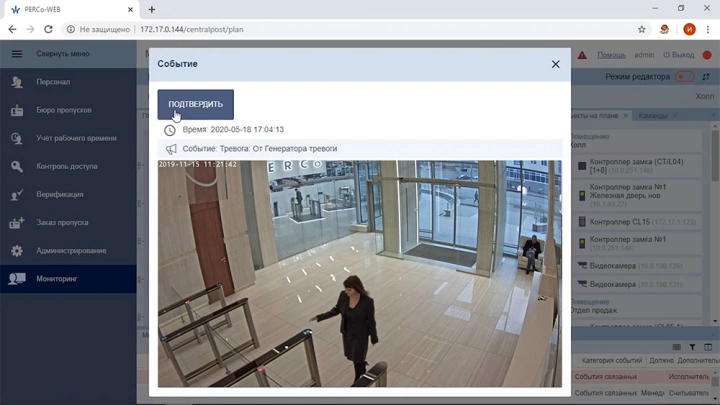This screenshot has width=720, height=405.
Task: Click the red alarm triangle icon
Action: pyautogui.click(x=582, y=55)
